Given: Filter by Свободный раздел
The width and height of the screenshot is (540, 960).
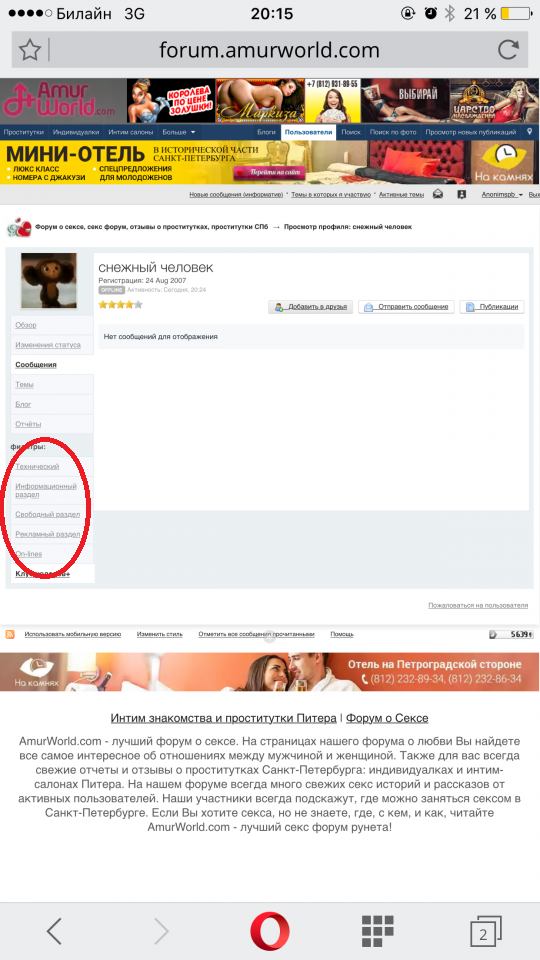Looking at the screenshot, I should (x=48, y=514).
